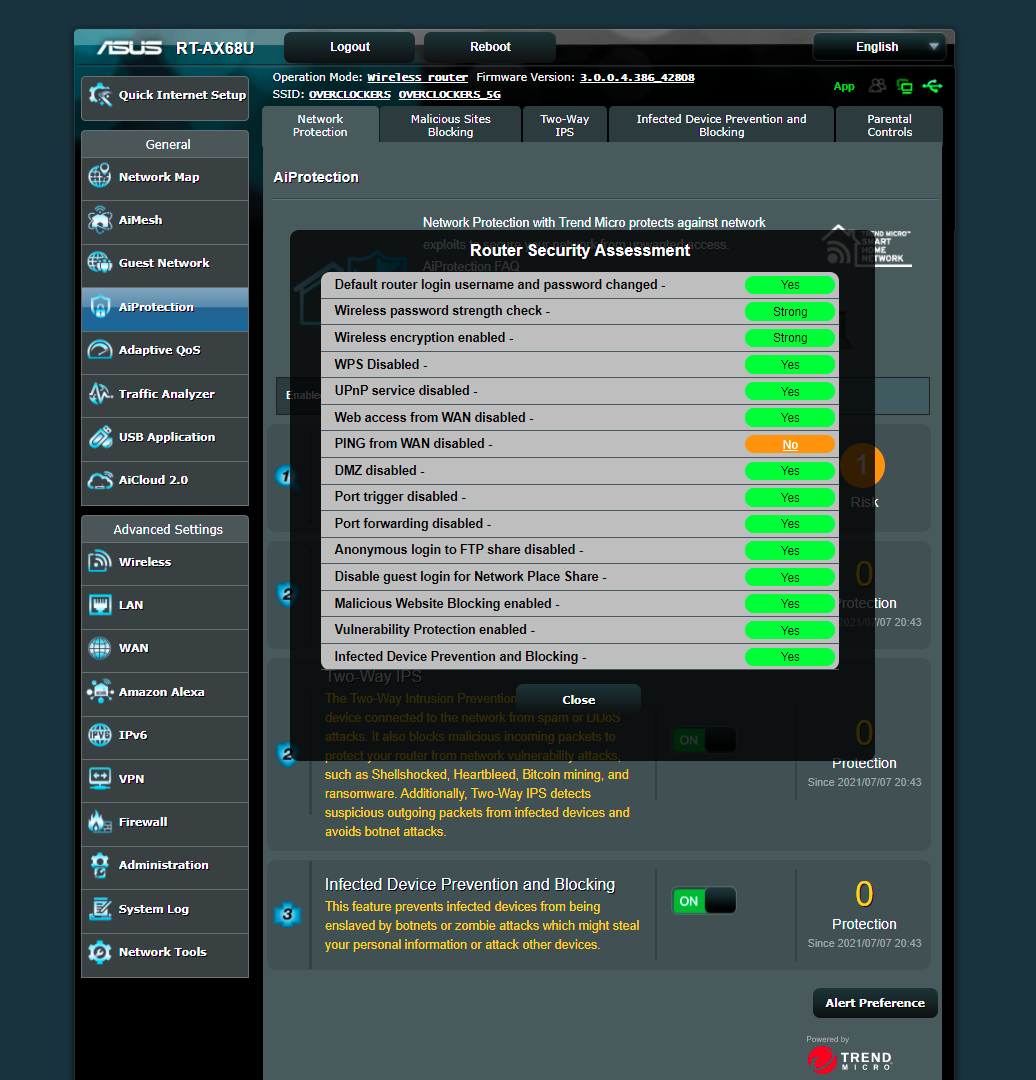The width and height of the screenshot is (1036, 1080).
Task: Click the USB Application icon
Action: 100,437
